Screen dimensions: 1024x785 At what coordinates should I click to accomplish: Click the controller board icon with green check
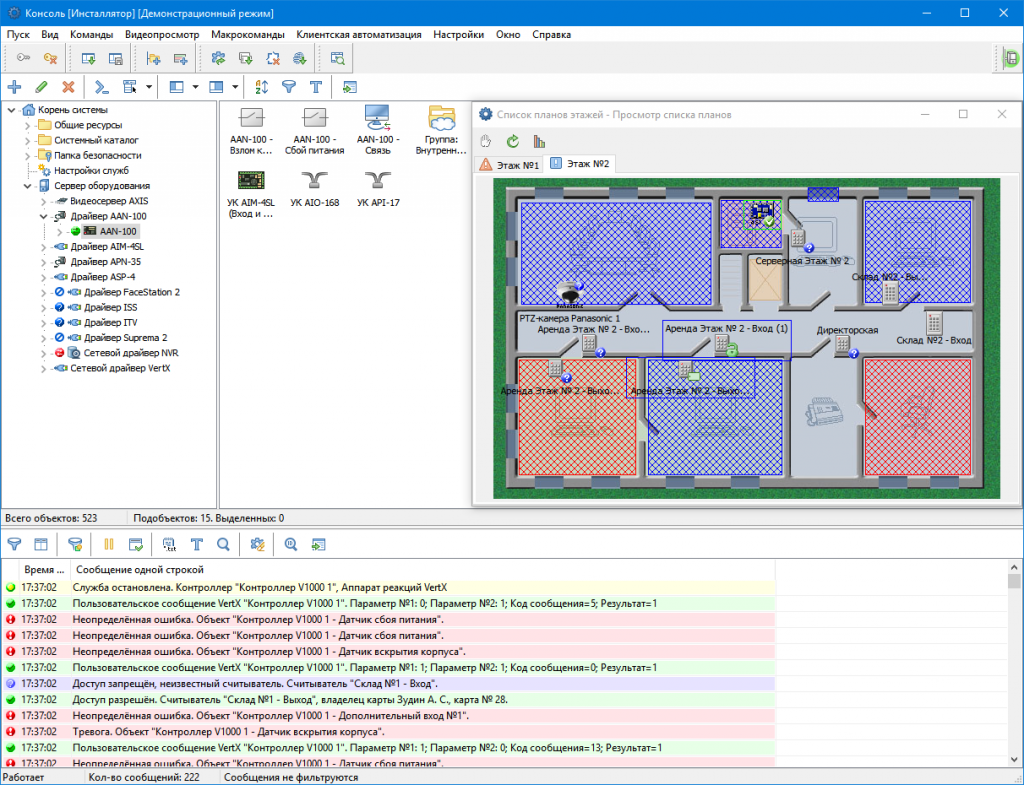(761, 213)
